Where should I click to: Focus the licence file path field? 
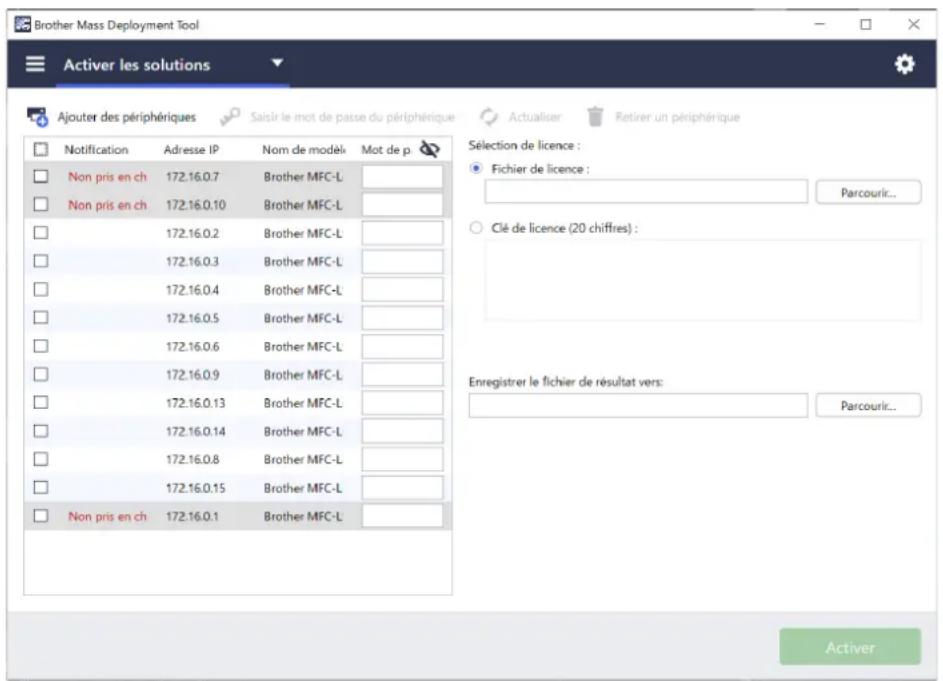coord(646,192)
